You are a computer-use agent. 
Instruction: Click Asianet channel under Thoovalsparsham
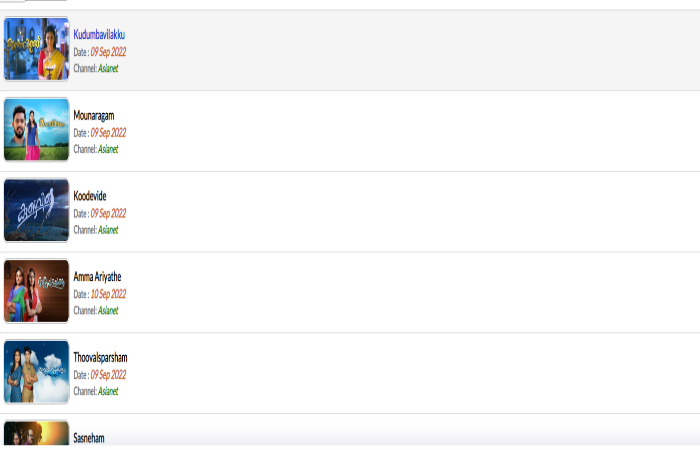coord(108,391)
